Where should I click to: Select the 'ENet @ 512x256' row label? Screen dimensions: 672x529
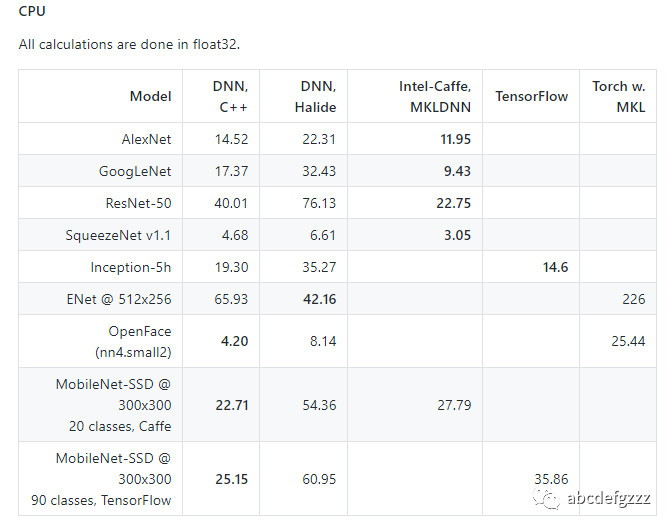click(119, 299)
